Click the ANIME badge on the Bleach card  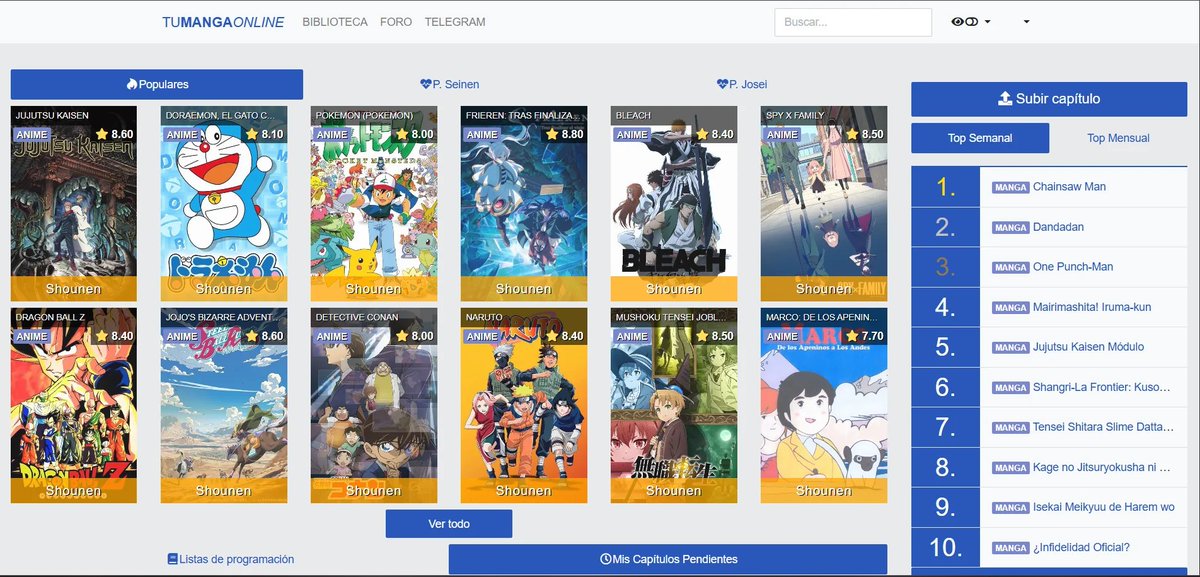[632, 134]
